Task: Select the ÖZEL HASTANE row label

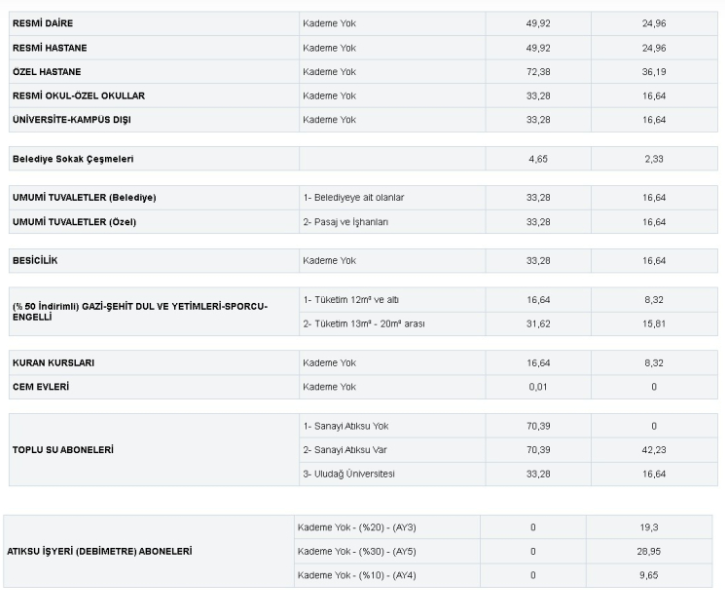Action: pos(48,72)
